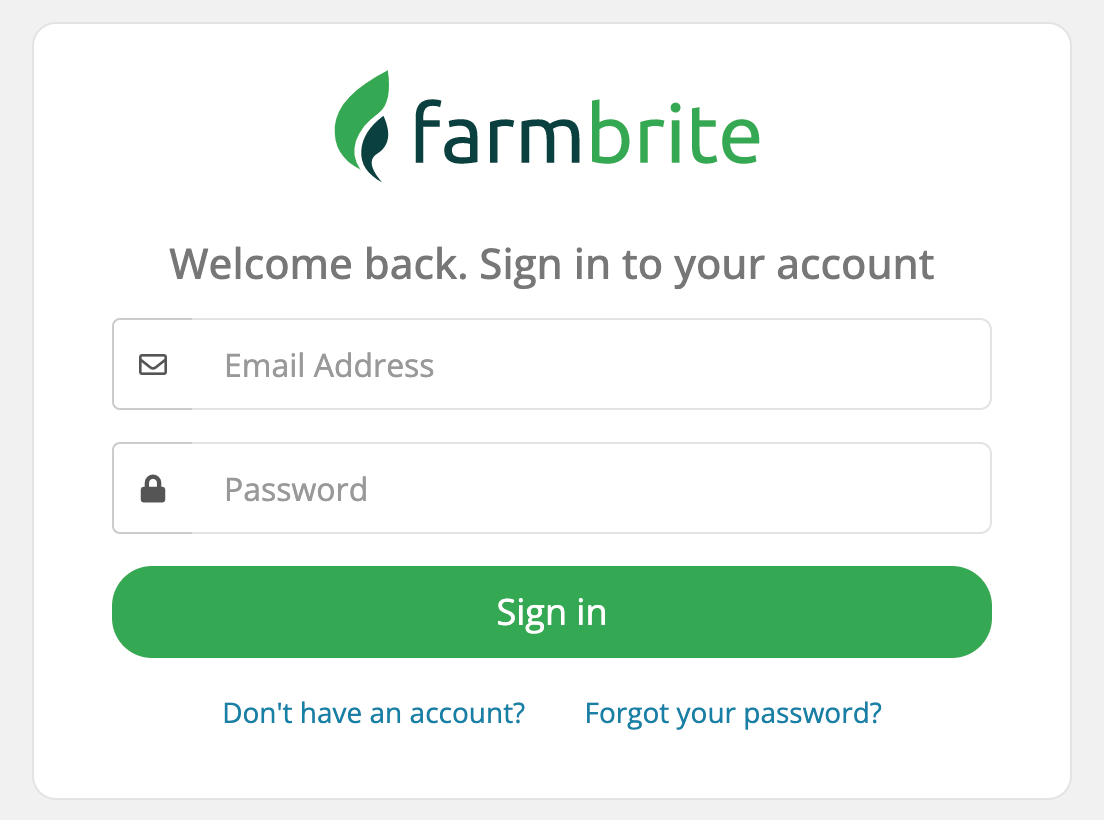The image size is (1104, 820).
Task: Follow the 'Forgot your password?' link
Action: [x=733, y=713]
